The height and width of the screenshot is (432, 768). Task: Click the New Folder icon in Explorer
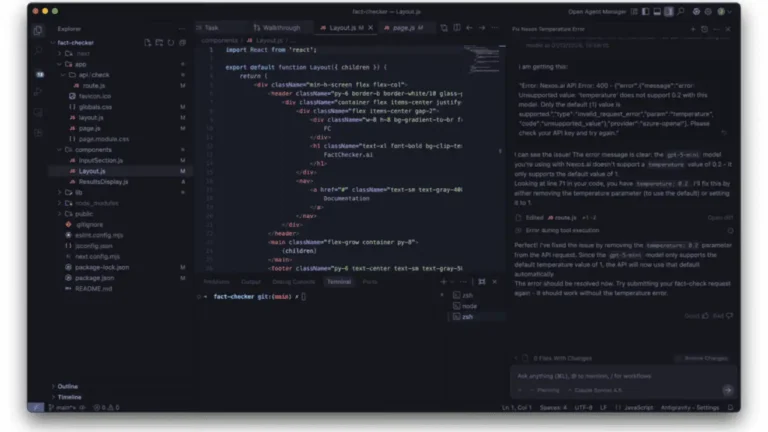point(159,43)
